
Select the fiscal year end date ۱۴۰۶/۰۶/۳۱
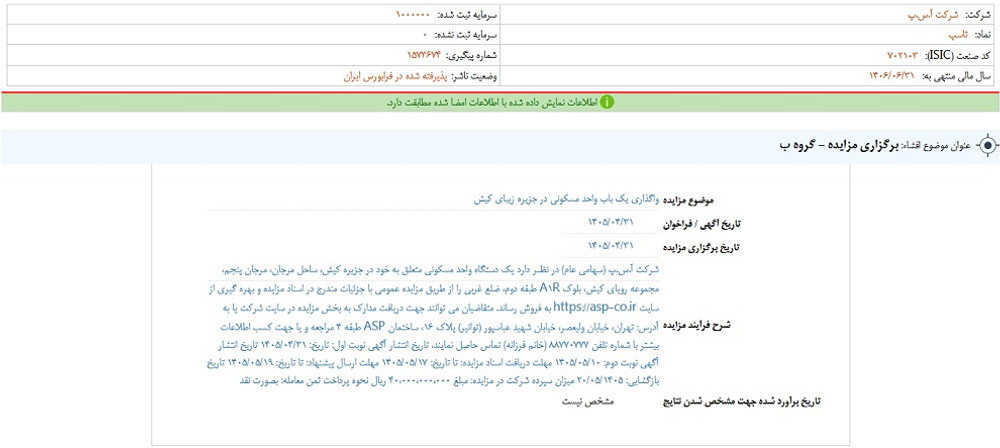892,75
